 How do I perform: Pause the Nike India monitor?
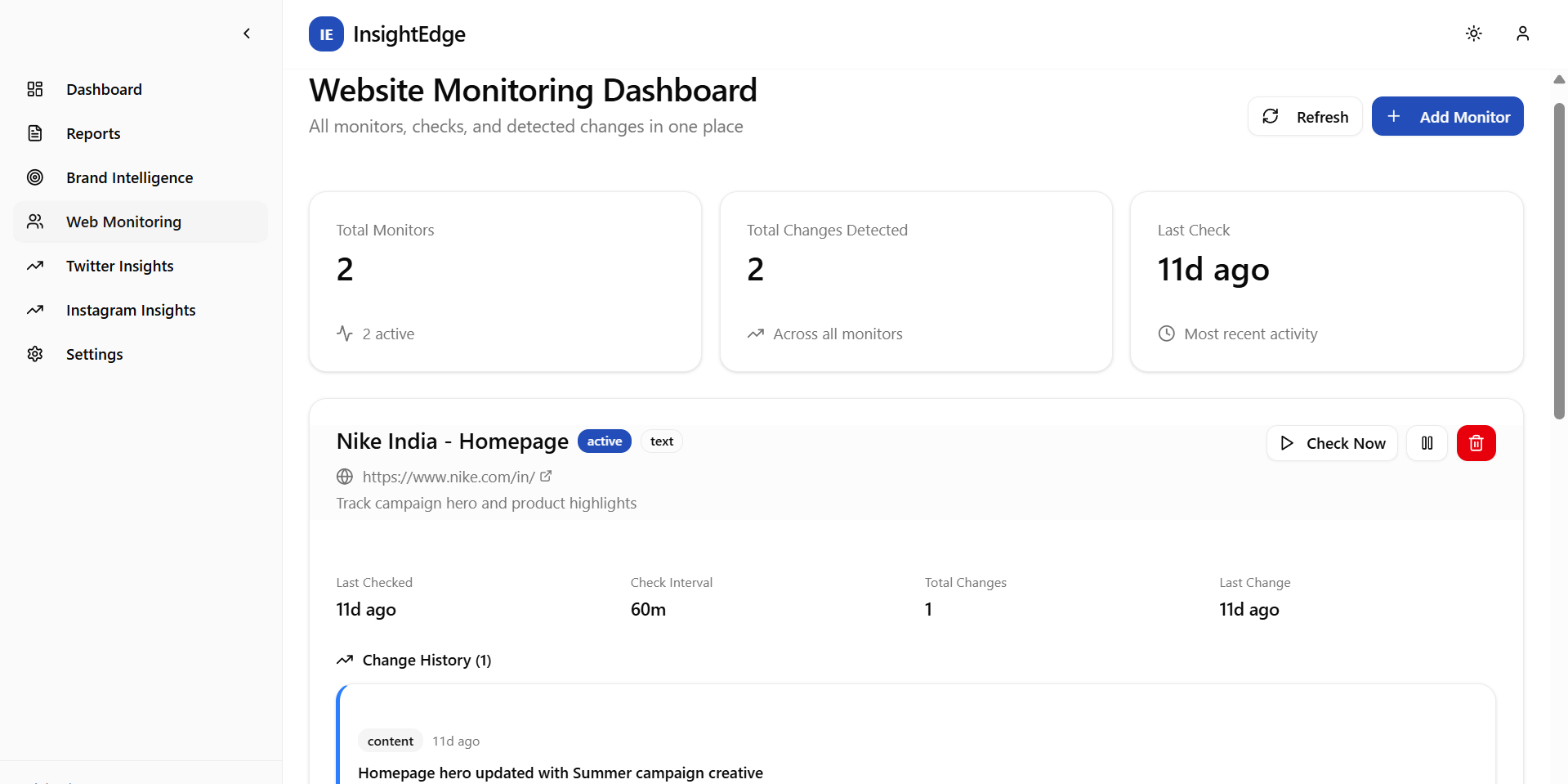[1427, 443]
